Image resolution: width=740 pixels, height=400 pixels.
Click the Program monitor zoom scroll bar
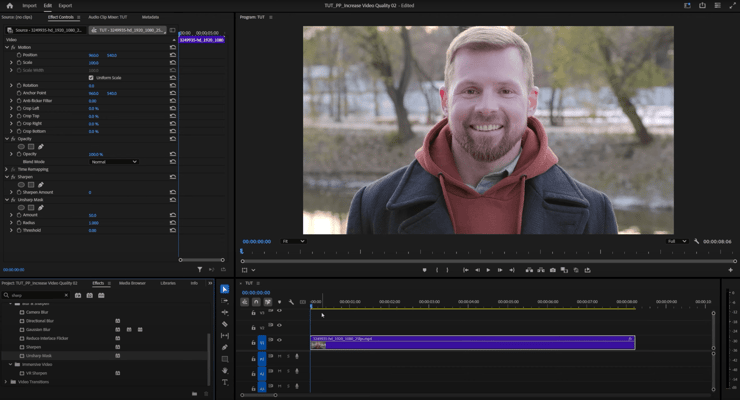click(488, 261)
